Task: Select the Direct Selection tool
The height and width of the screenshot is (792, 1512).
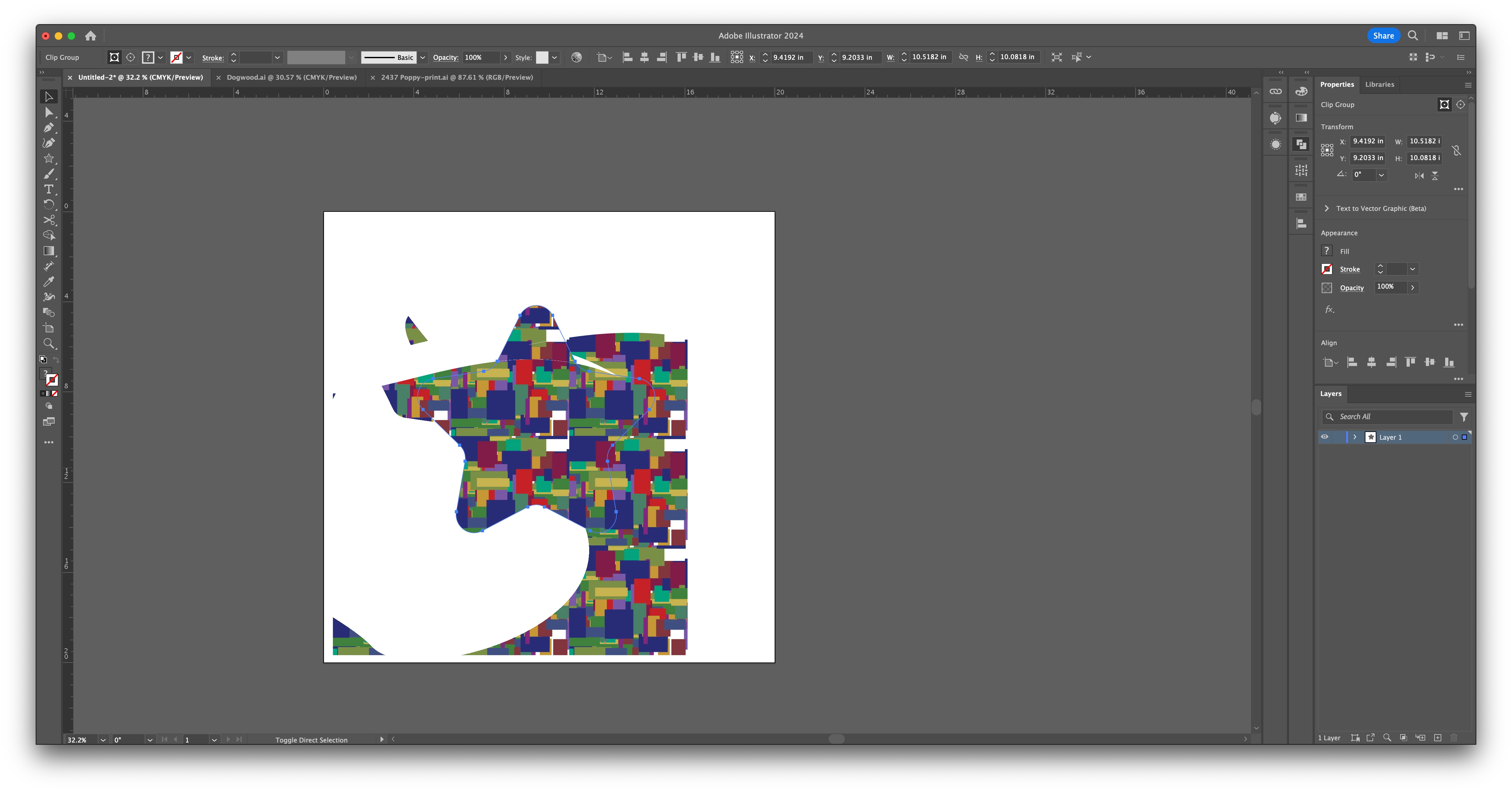Action: 49,112
